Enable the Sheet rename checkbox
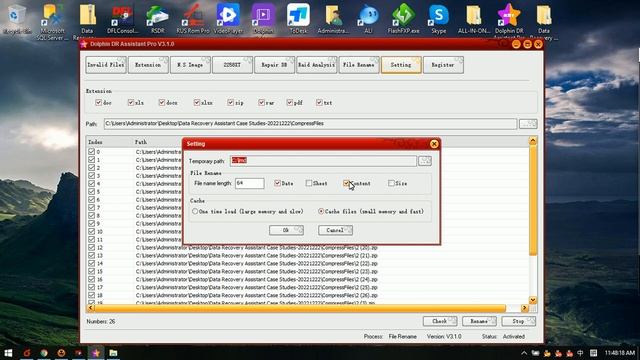Viewport: 640px width, 360px height. [x=309, y=183]
